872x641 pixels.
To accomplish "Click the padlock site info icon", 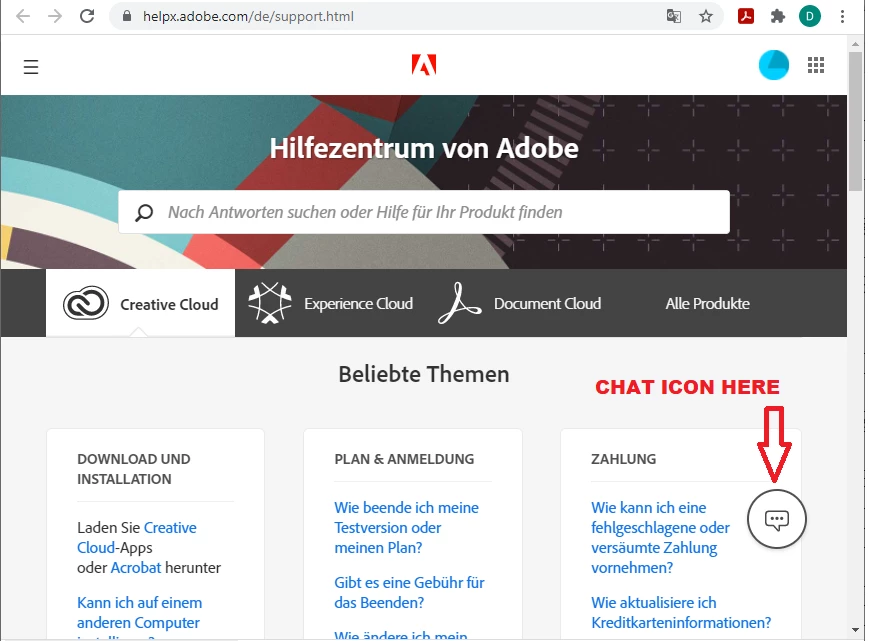I will [127, 16].
